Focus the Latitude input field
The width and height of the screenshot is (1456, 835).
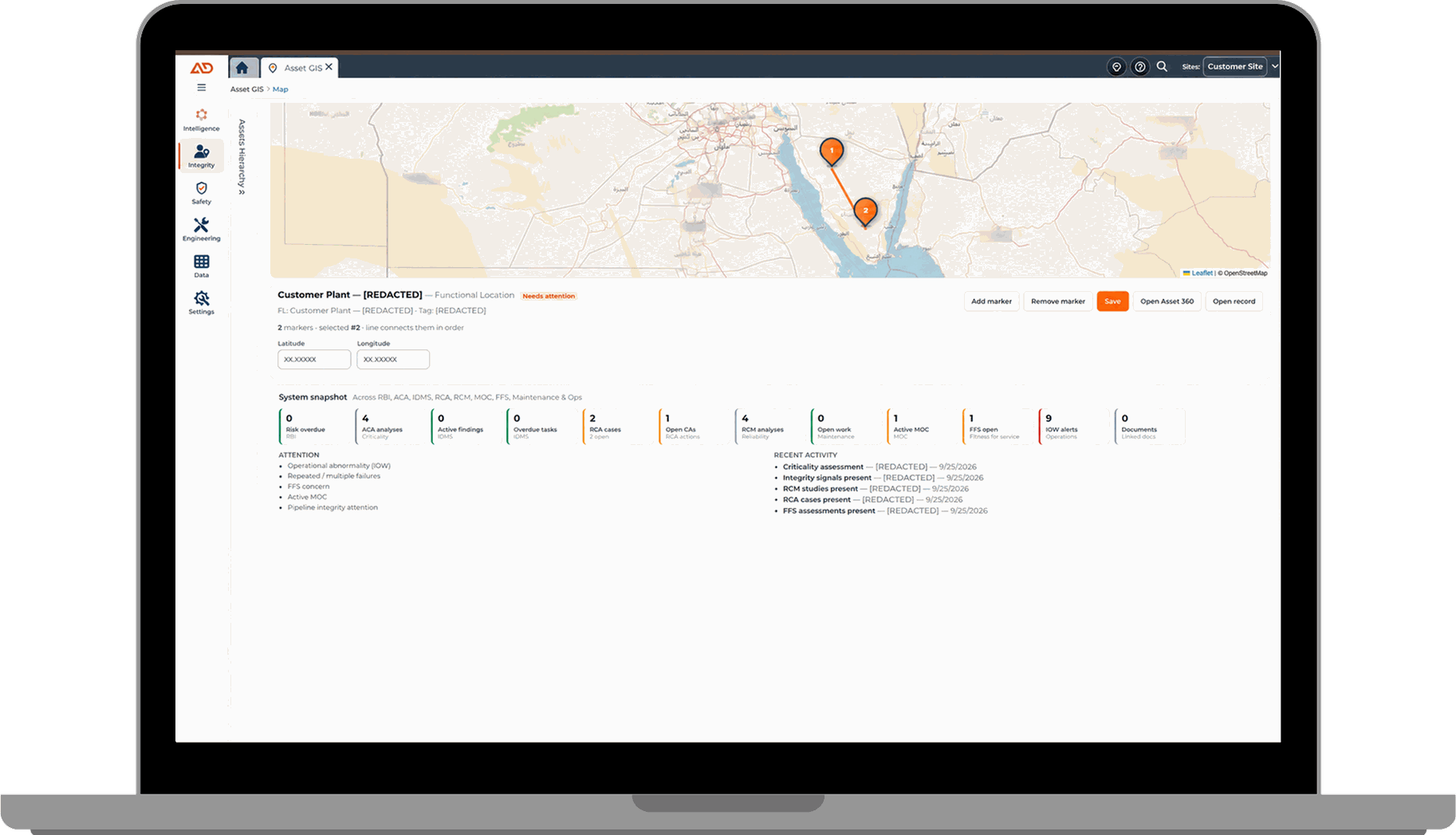point(314,360)
